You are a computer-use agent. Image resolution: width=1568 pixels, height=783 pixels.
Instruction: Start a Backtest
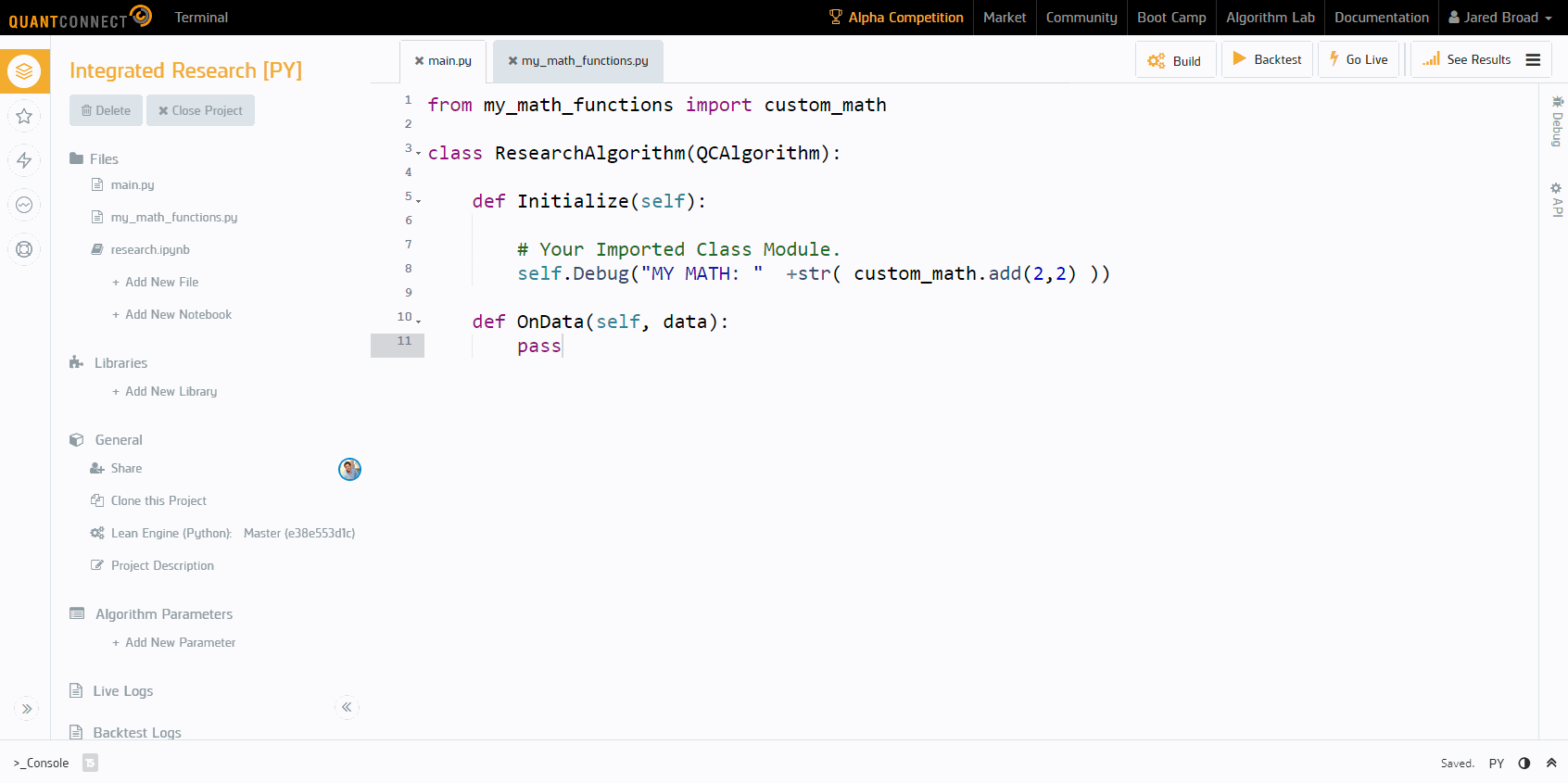point(1267,59)
